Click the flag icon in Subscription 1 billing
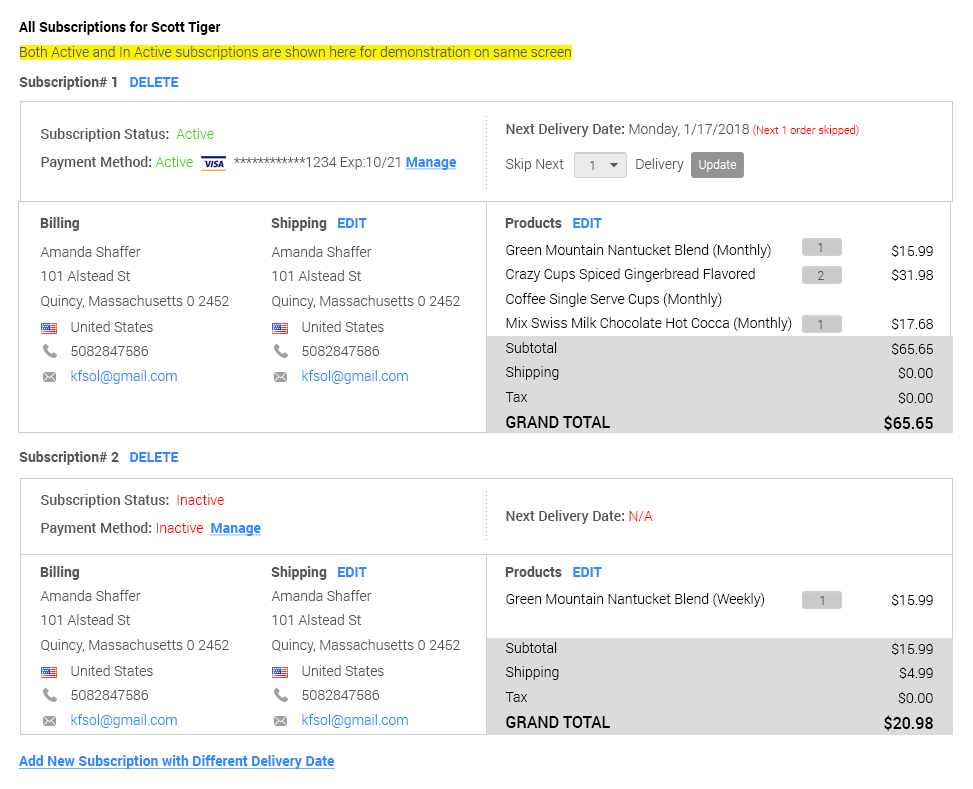The height and width of the screenshot is (789, 973). pyautogui.click(x=49, y=328)
